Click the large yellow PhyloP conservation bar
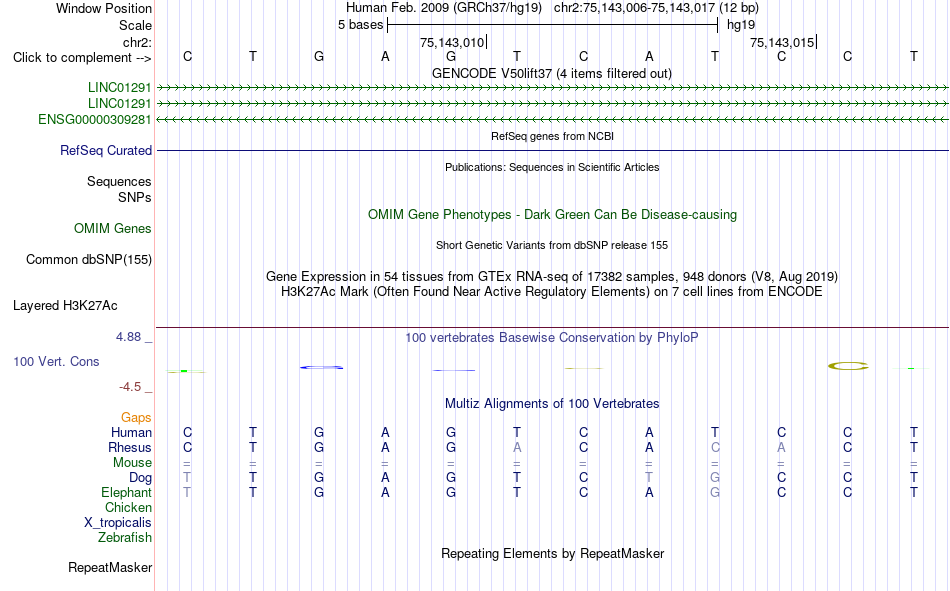The image size is (950, 591). pos(848,366)
